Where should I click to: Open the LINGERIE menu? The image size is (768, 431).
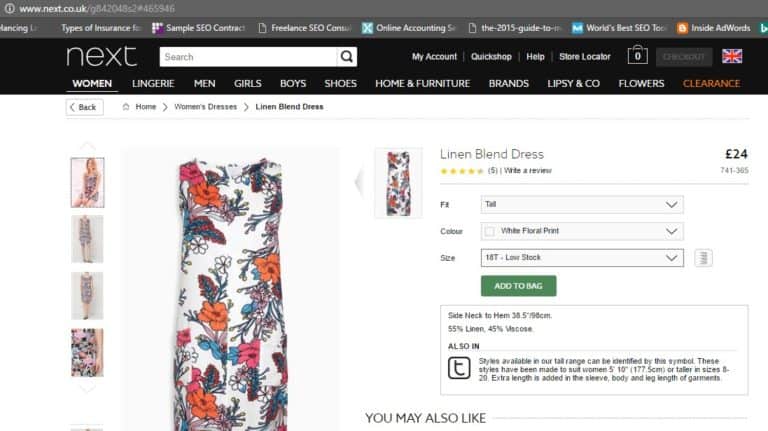click(x=153, y=83)
